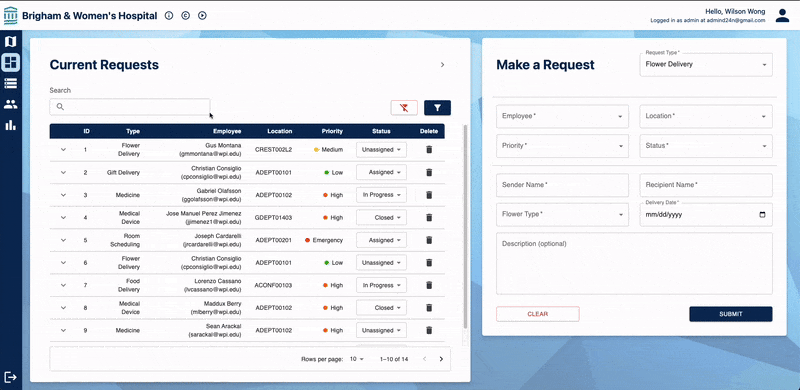Open the Status dropdown in form
This screenshot has height=390, width=800.
point(706,146)
